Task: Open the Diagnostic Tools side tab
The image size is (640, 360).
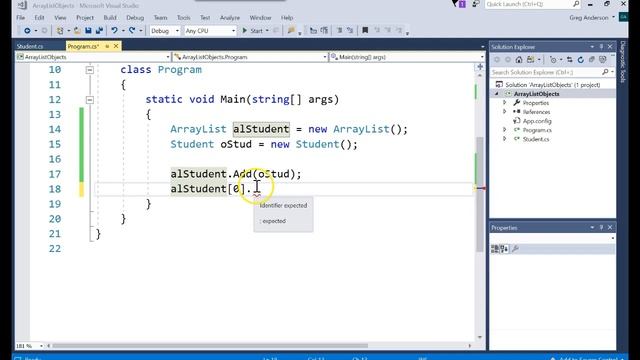Action: [622, 62]
